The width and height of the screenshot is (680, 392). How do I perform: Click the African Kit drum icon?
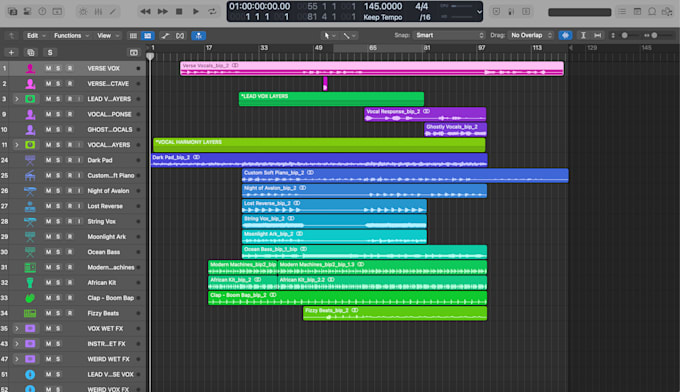tap(30, 283)
